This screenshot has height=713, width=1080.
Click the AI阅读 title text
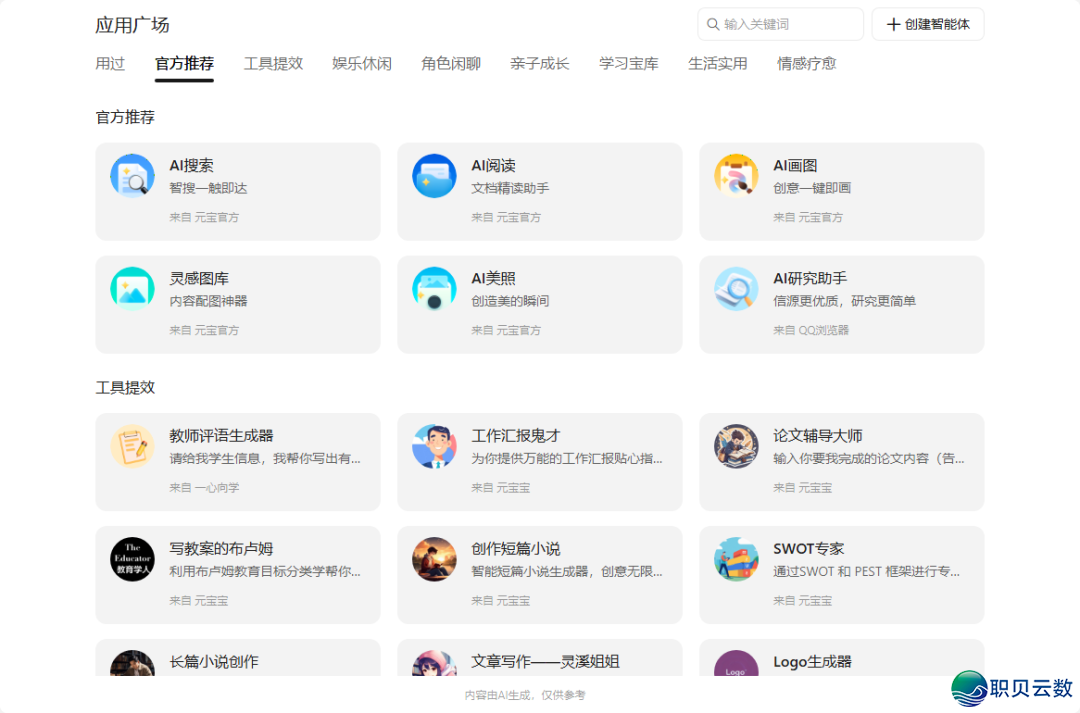coord(493,166)
